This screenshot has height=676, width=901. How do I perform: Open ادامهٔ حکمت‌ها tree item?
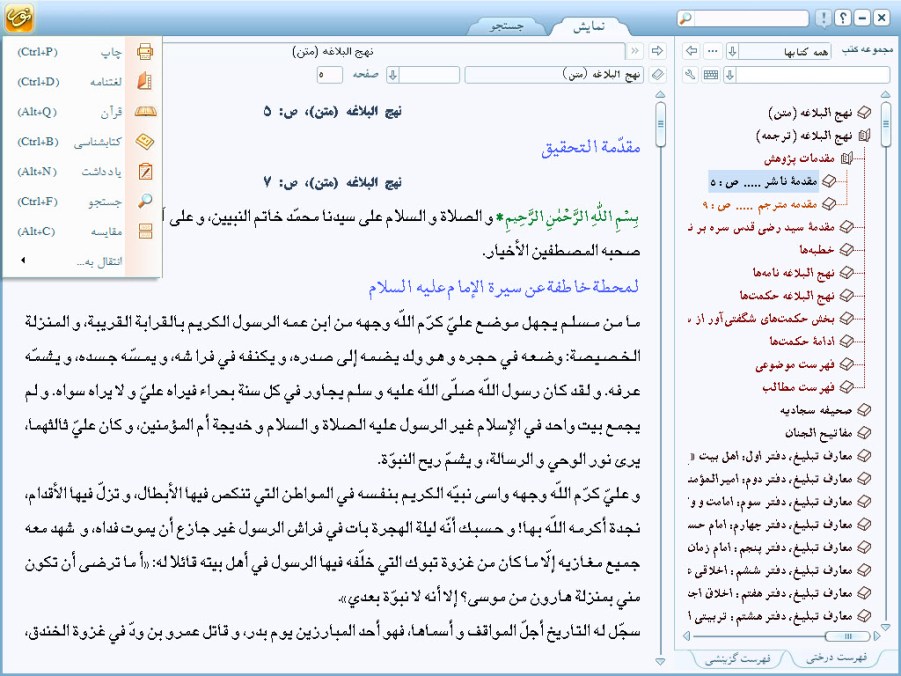(802, 341)
